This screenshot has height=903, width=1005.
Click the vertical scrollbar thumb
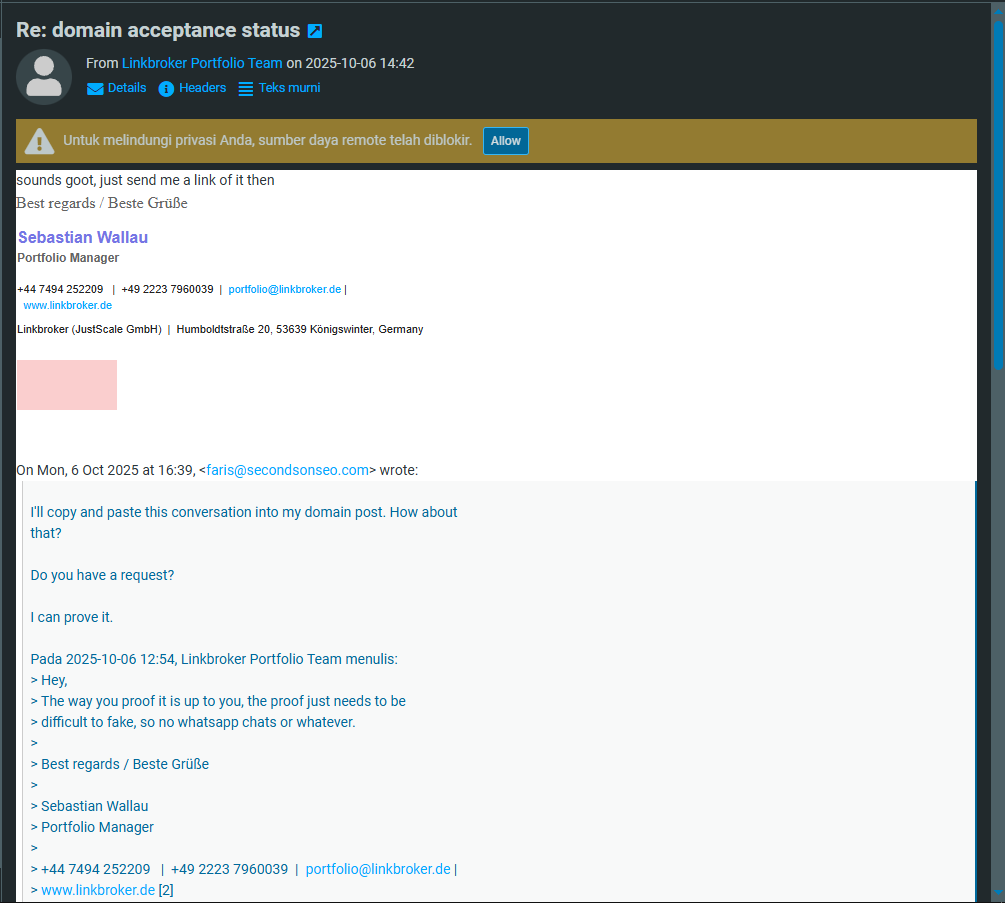coord(997,200)
